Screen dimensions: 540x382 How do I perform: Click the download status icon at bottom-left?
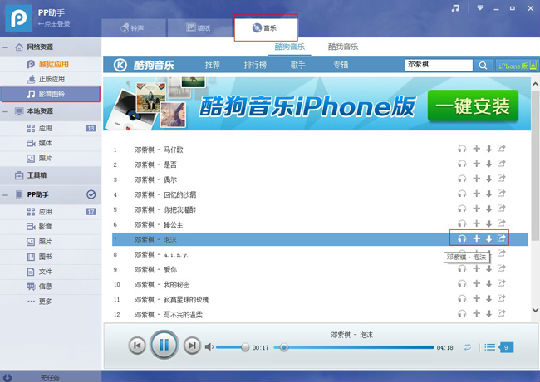[x=7, y=378]
